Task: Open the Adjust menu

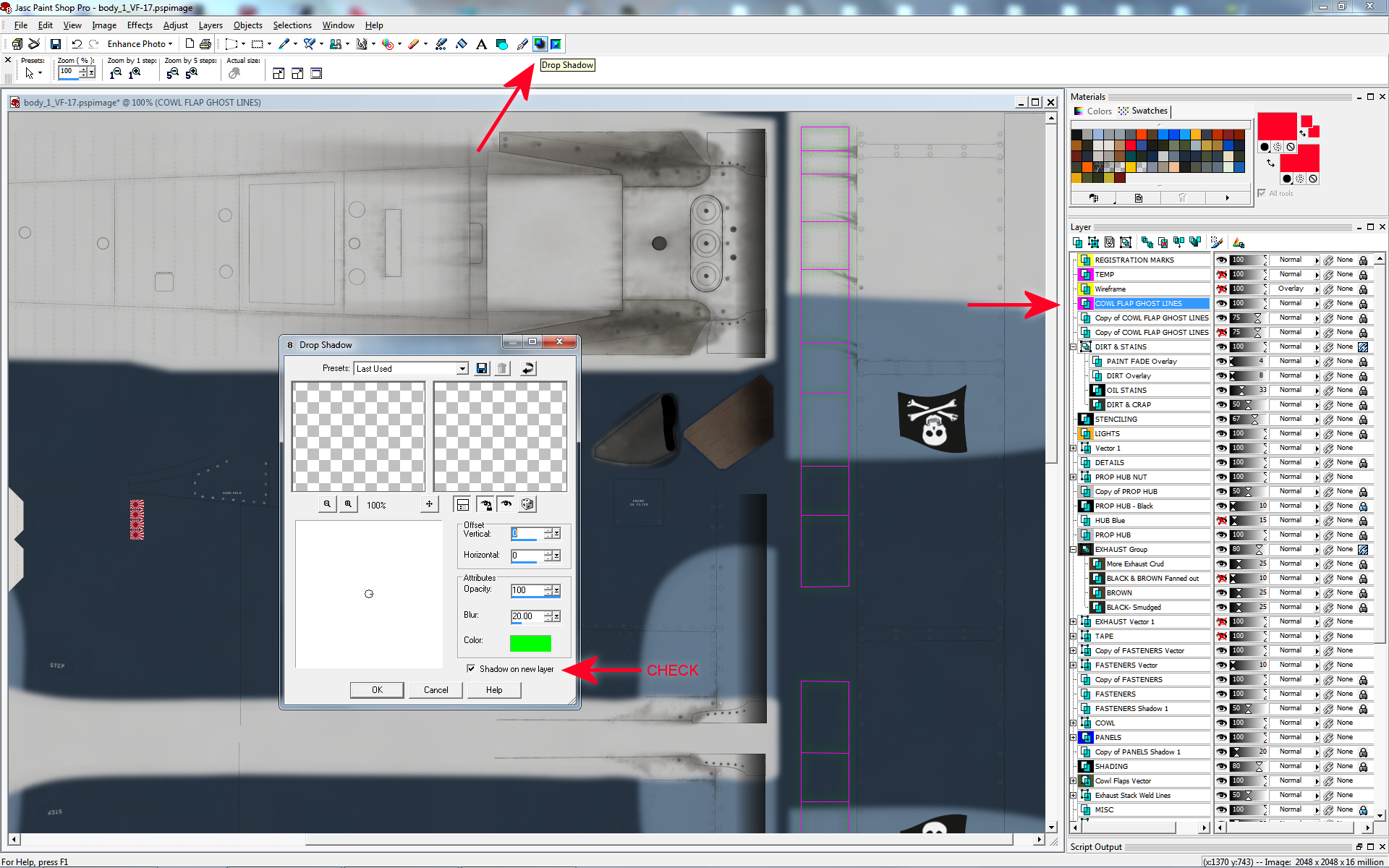Action: point(176,25)
